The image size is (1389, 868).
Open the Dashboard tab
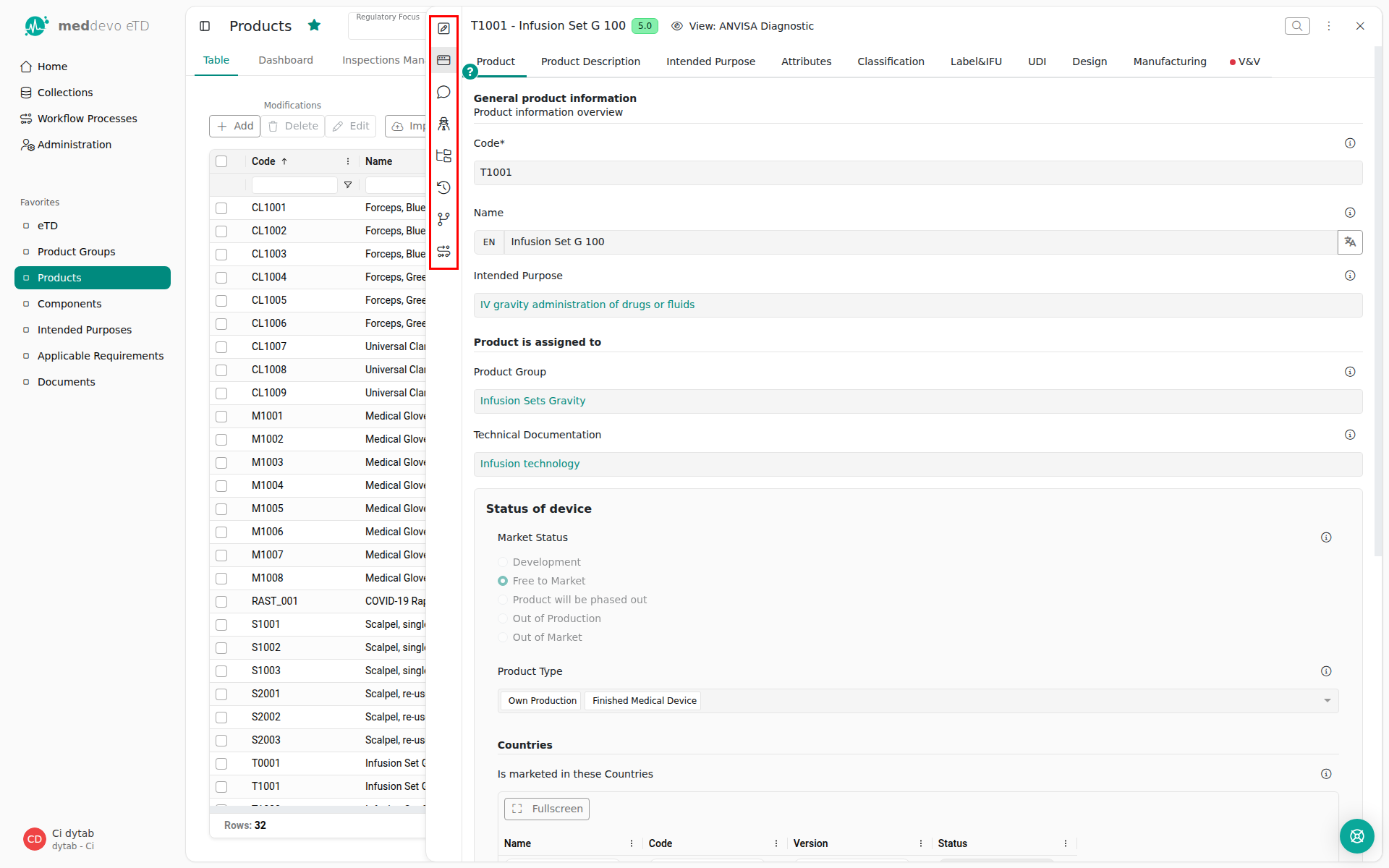pyautogui.click(x=286, y=60)
